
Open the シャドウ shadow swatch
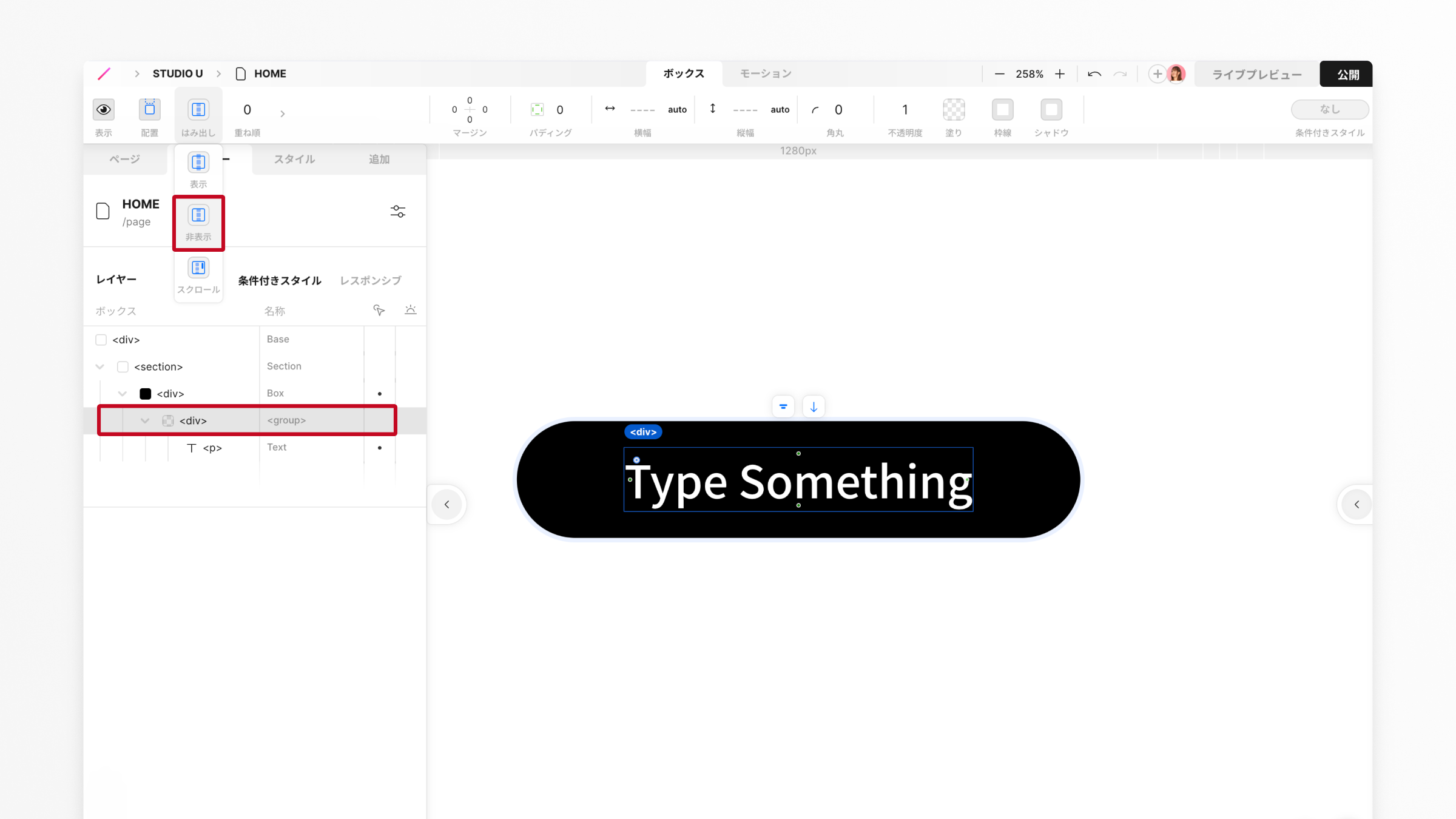pyautogui.click(x=1051, y=110)
